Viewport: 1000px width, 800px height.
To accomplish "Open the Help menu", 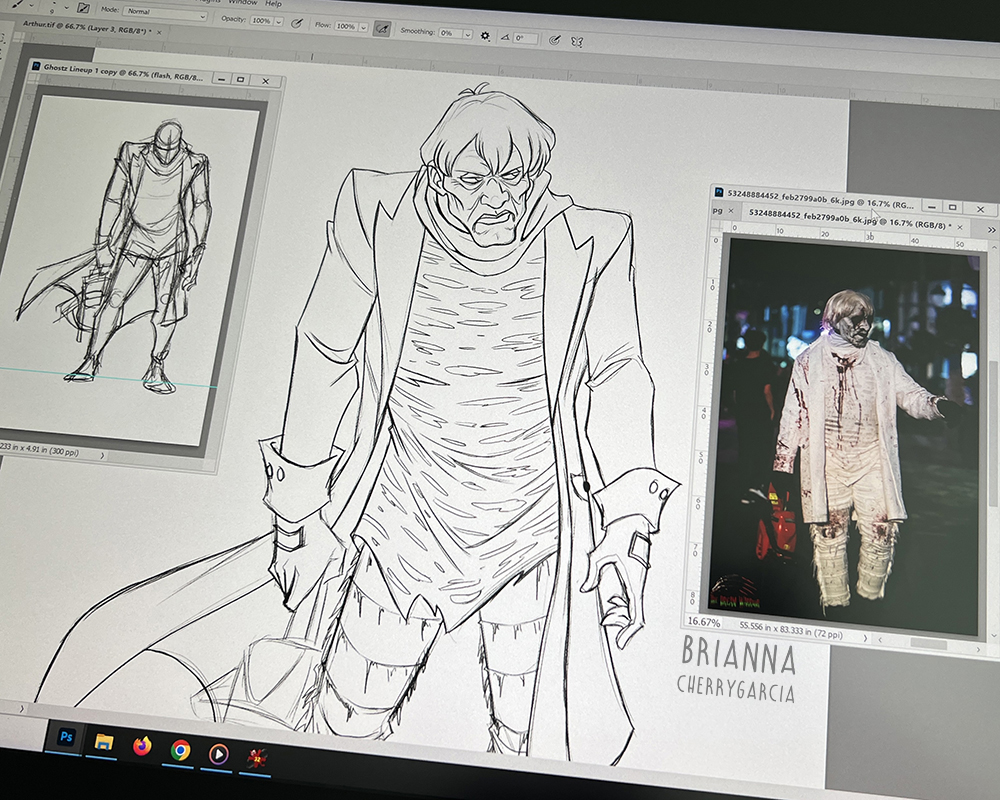I will 273,3.
